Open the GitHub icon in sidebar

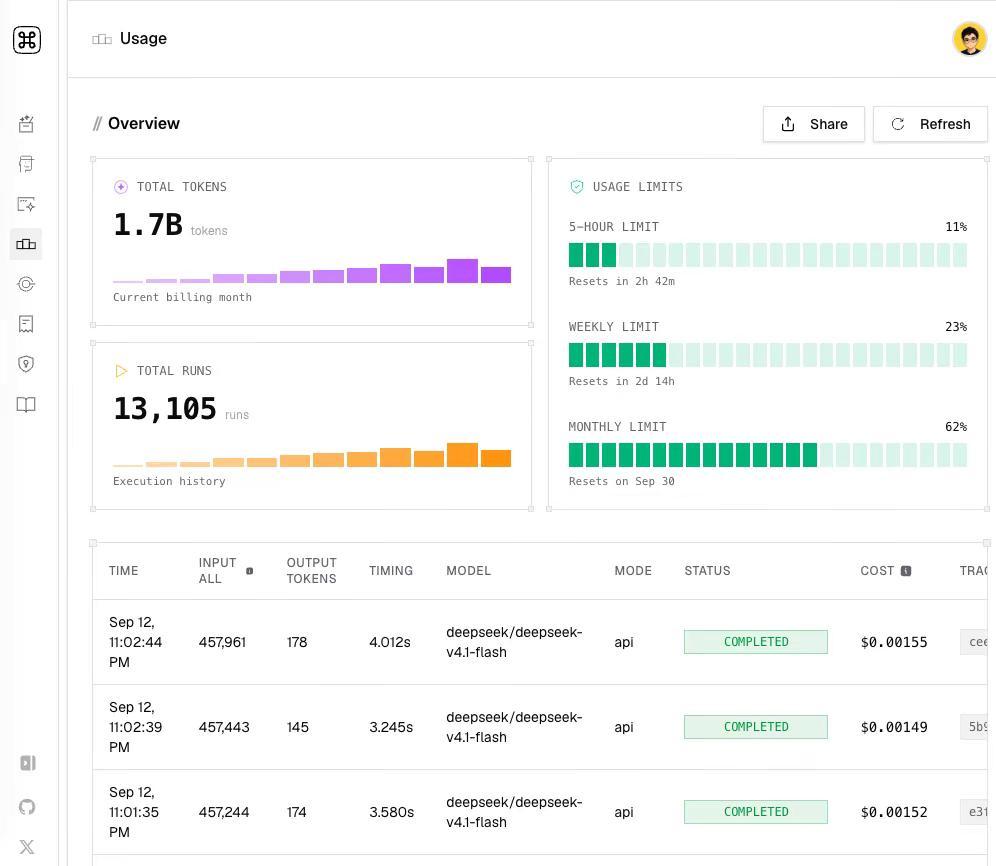pyautogui.click(x=27, y=807)
